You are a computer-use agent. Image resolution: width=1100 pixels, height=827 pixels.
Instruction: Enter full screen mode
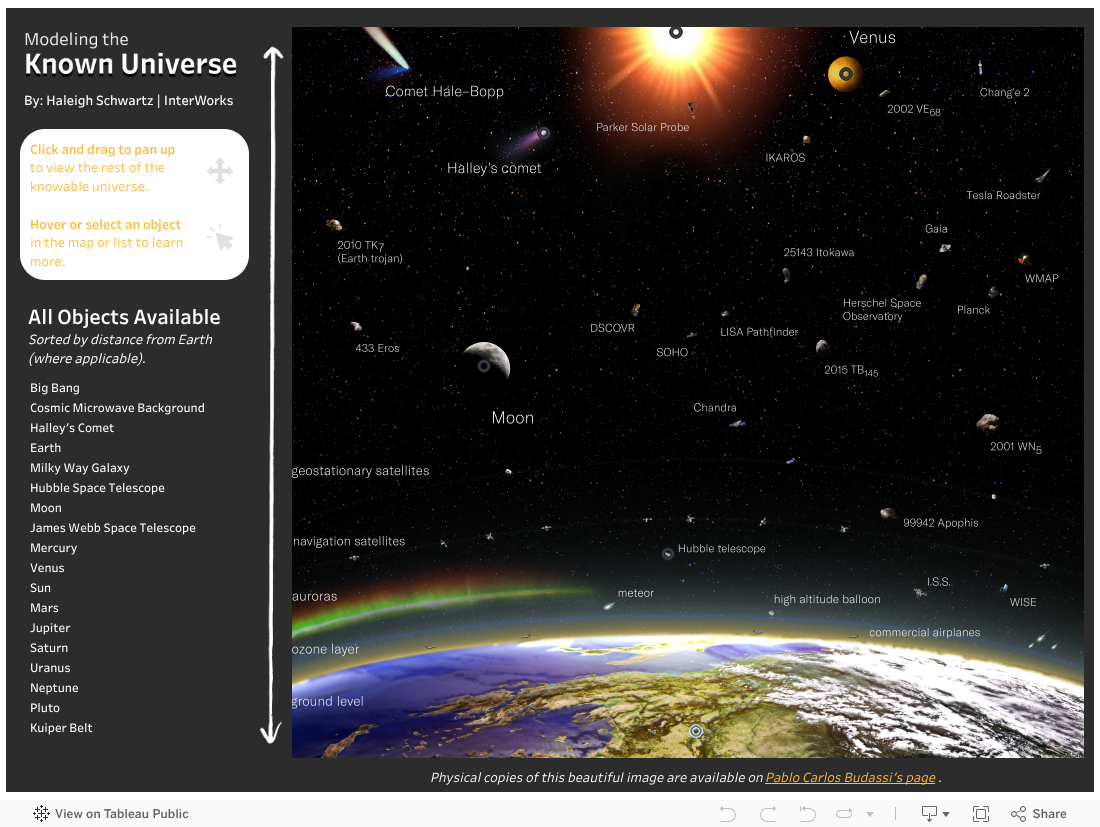(981, 814)
